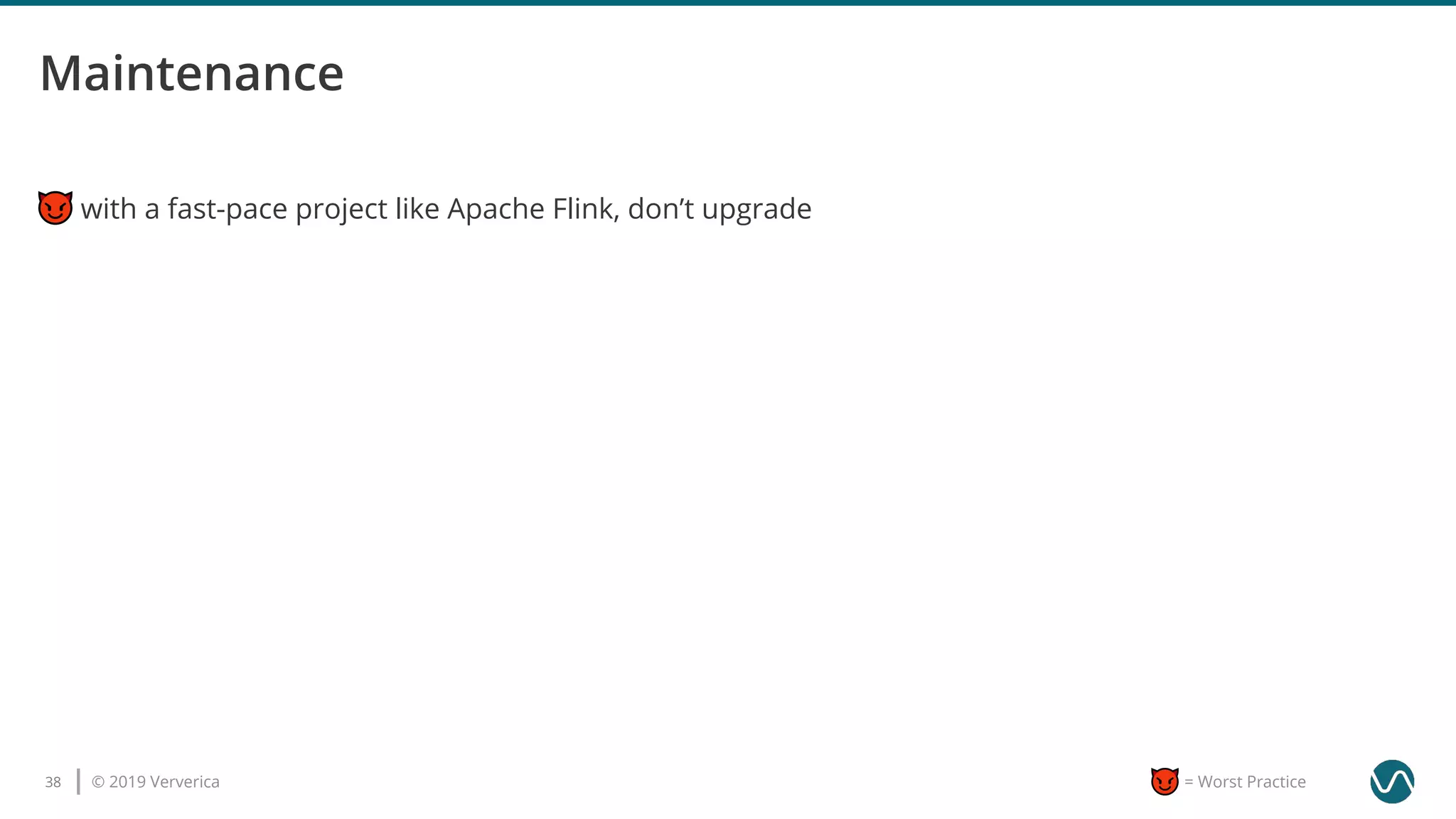Click the gray divider next to the slide number
The height and width of the screenshot is (819, 1456).
pos(78,781)
